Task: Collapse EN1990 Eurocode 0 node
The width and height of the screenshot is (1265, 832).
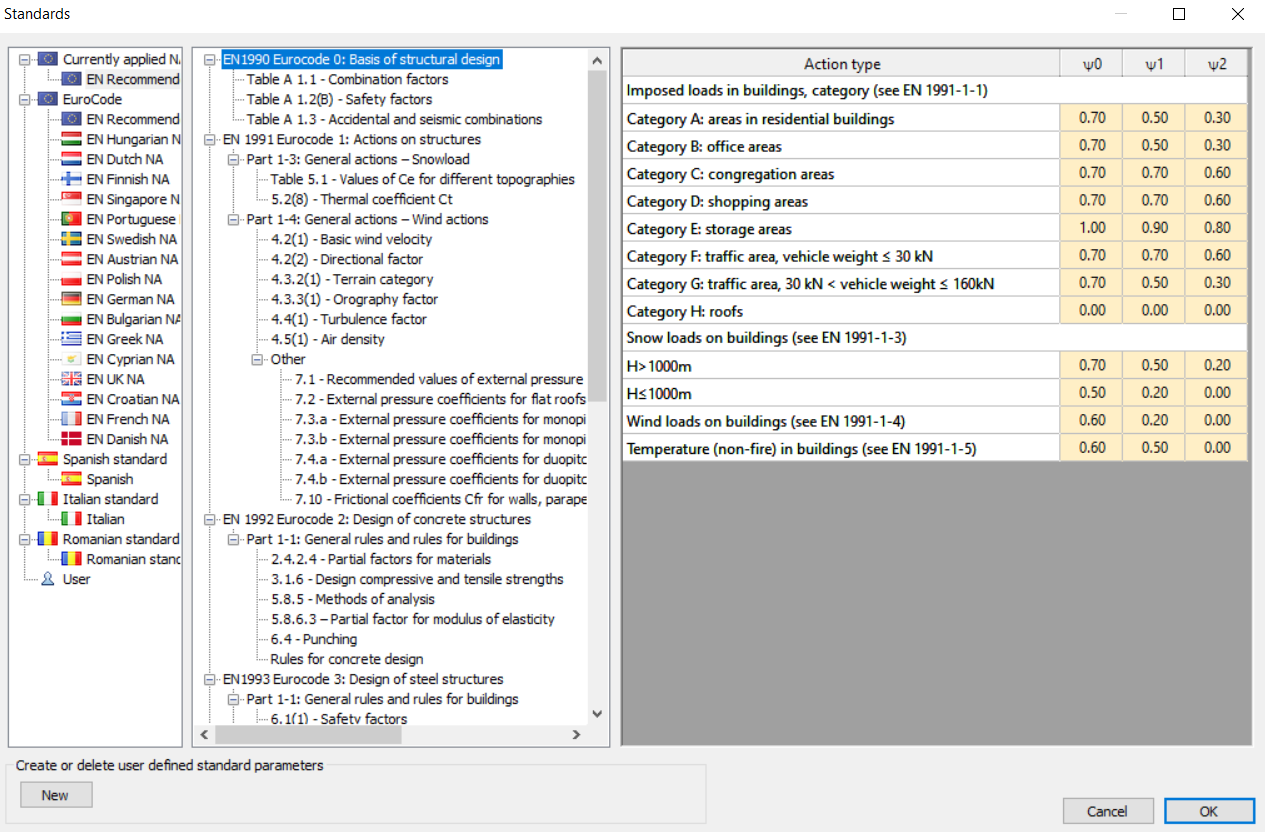Action: [209, 60]
